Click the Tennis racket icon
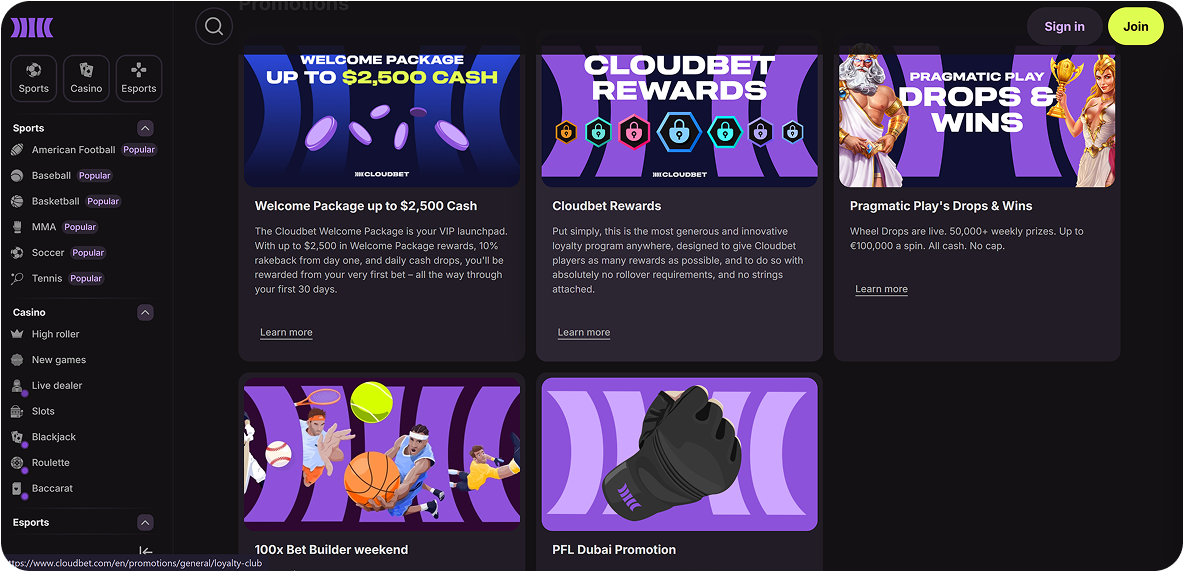1184x572 pixels. pyautogui.click(x=17, y=278)
